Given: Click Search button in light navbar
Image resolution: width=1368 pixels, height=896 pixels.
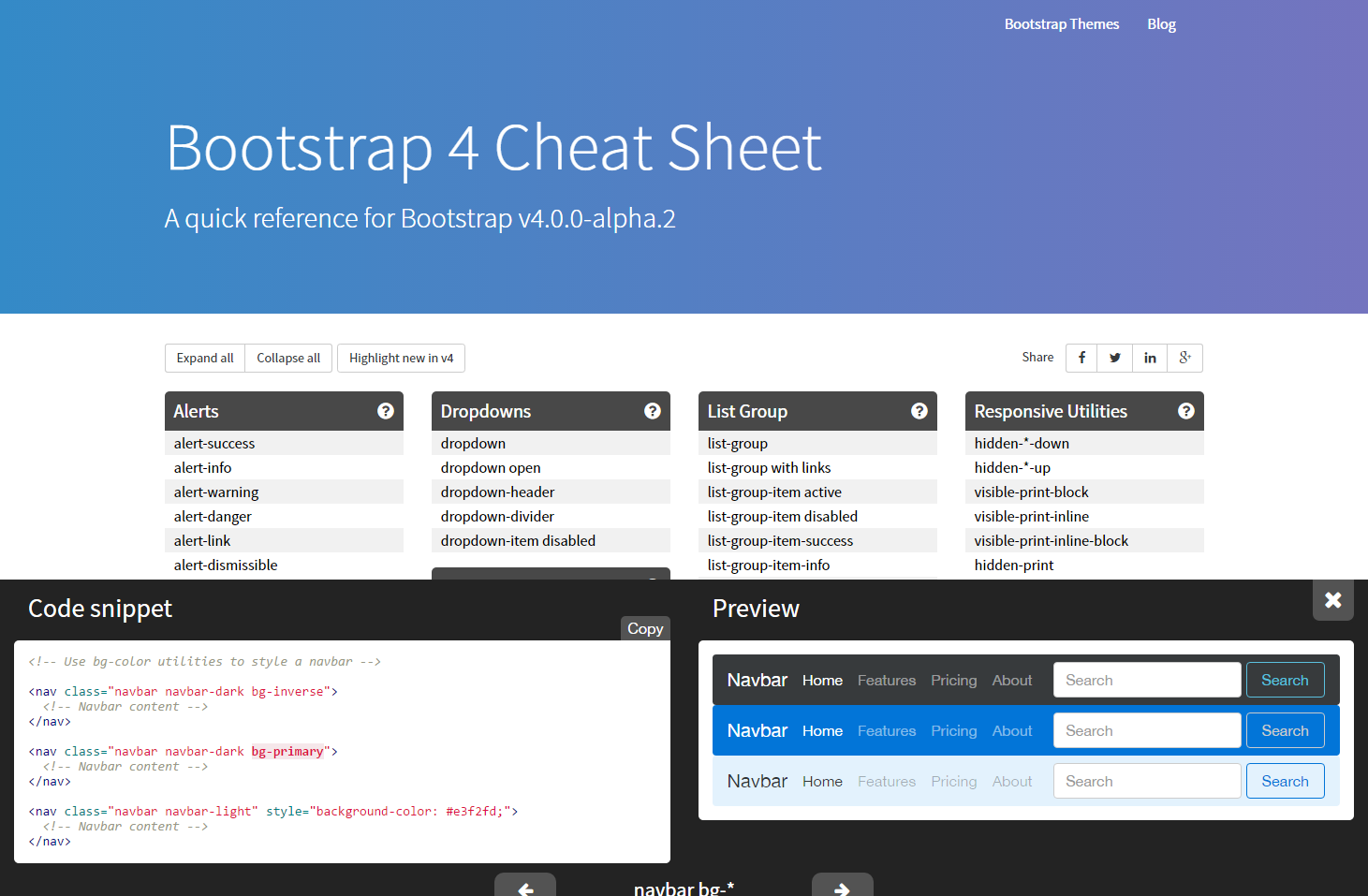Looking at the screenshot, I should pyautogui.click(x=1285, y=781).
